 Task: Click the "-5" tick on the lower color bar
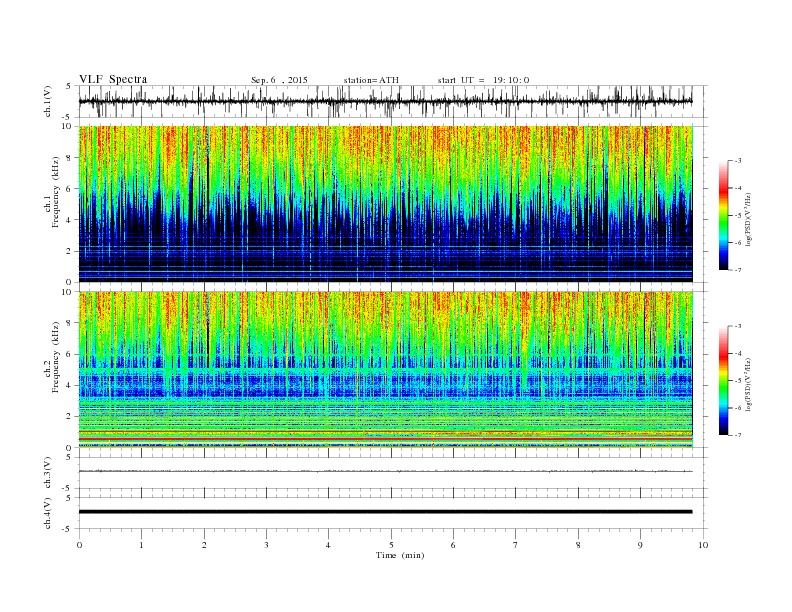(x=738, y=381)
